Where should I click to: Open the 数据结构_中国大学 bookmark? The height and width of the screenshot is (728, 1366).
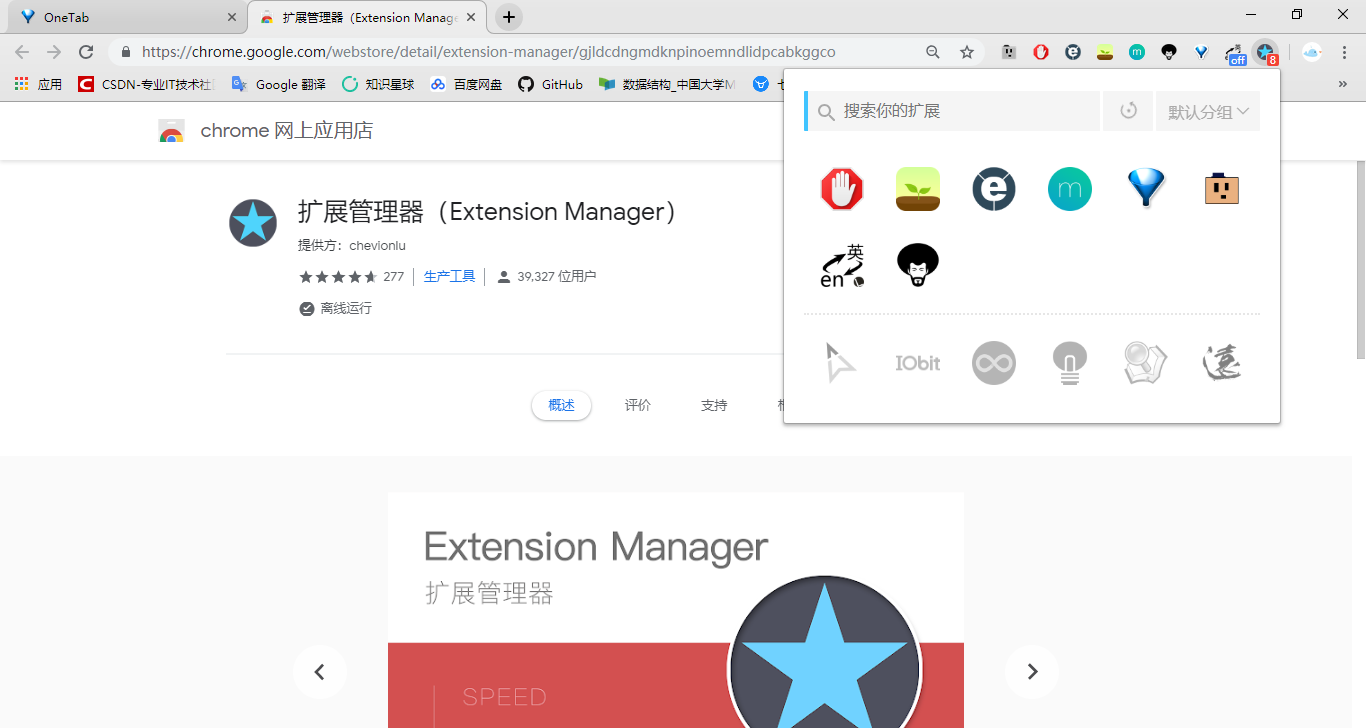click(667, 84)
